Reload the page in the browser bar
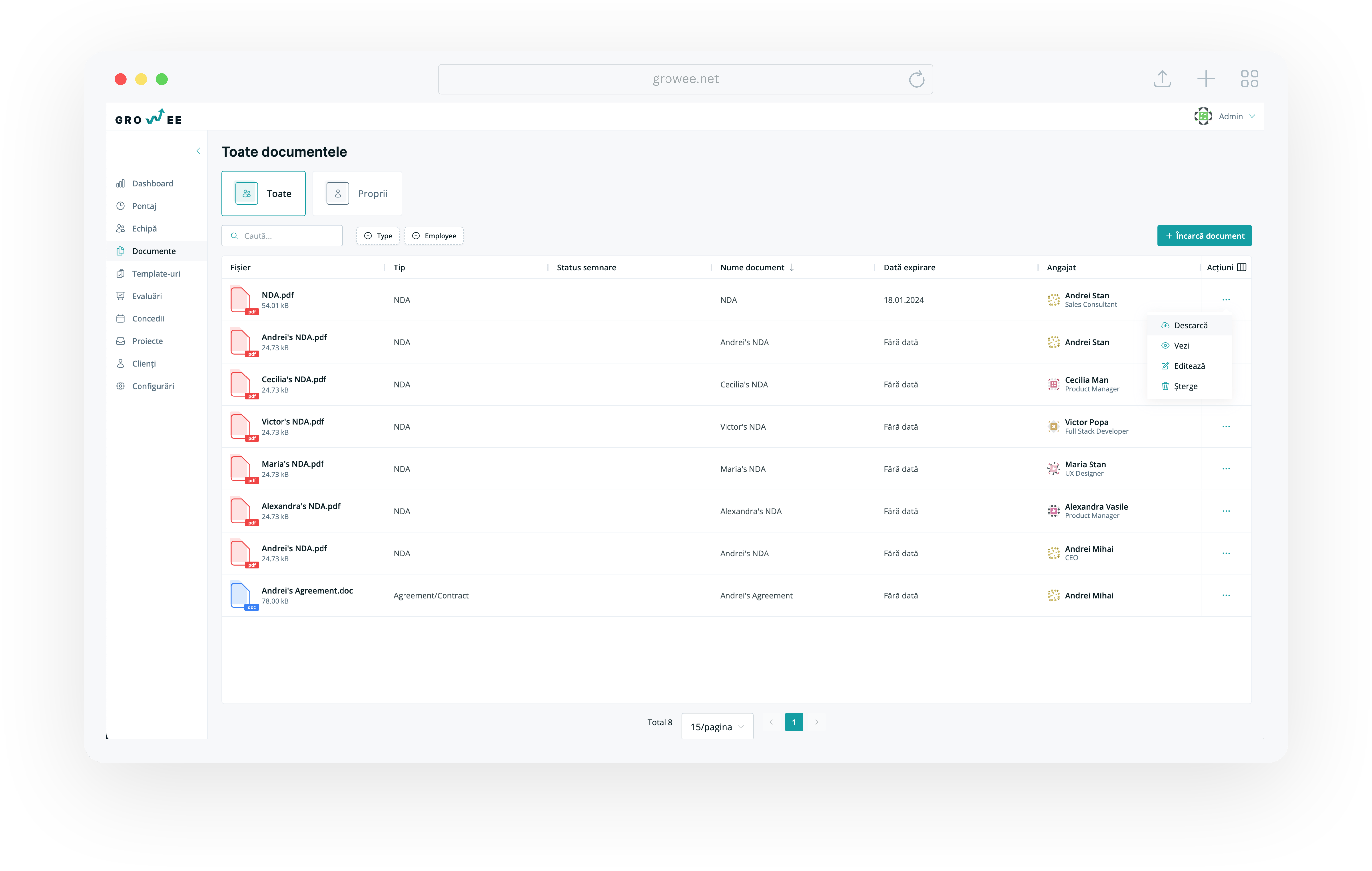Viewport: 1372px width, 871px height. coord(916,79)
